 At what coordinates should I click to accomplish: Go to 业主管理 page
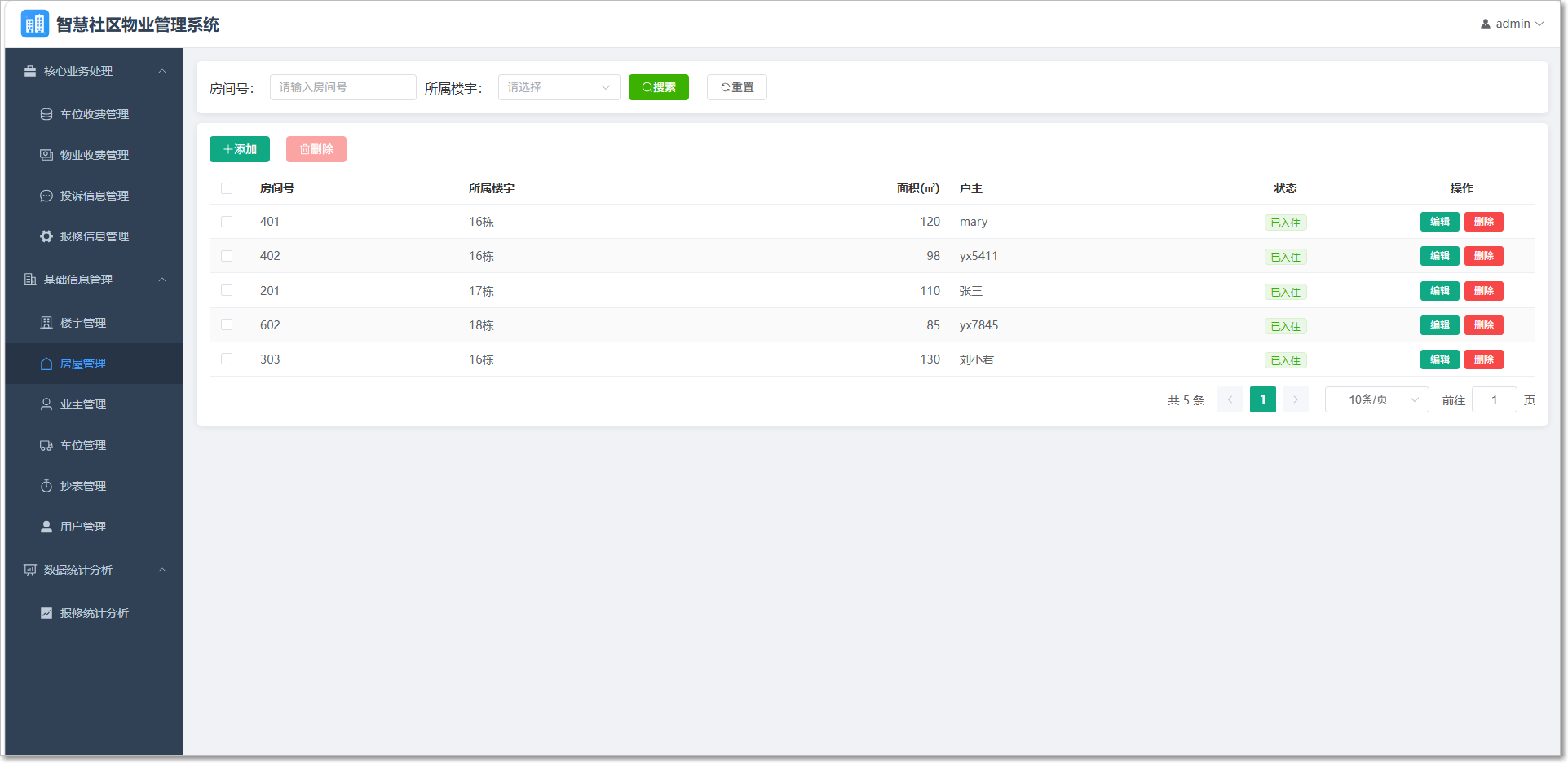(95, 404)
